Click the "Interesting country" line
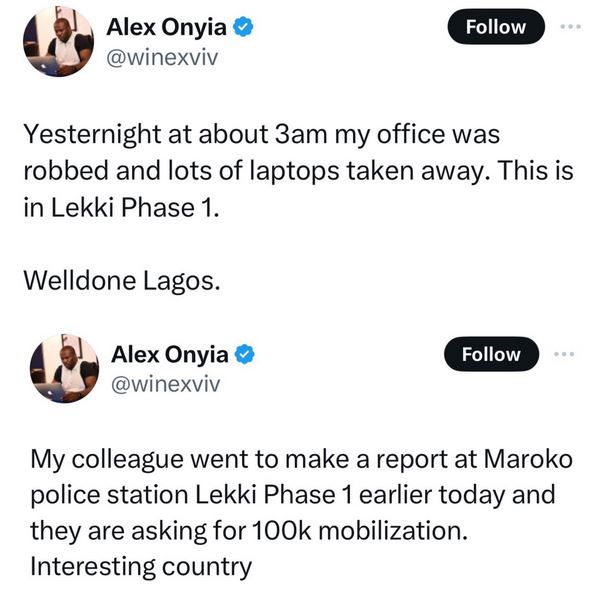The height and width of the screenshot is (600, 602). (x=140, y=566)
